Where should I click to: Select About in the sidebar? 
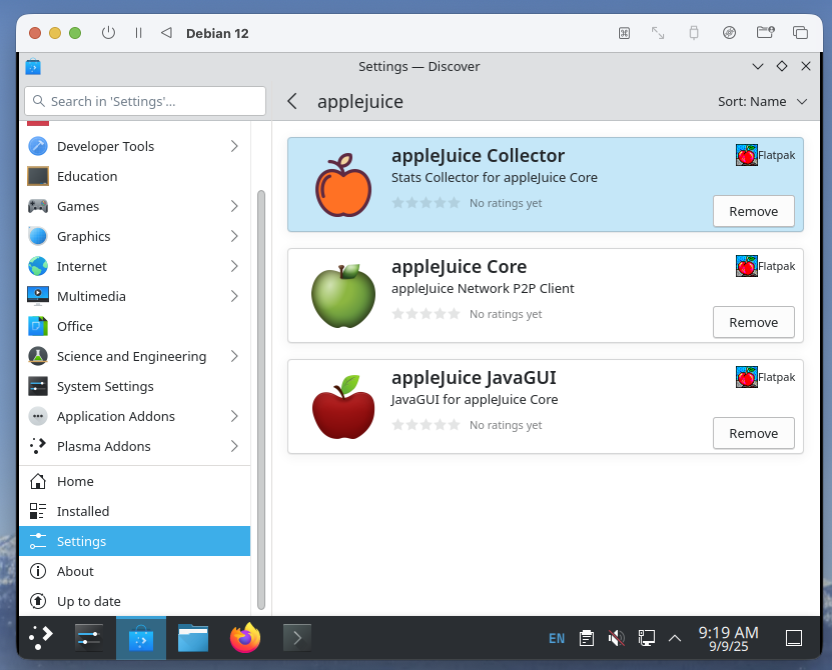coord(135,571)
